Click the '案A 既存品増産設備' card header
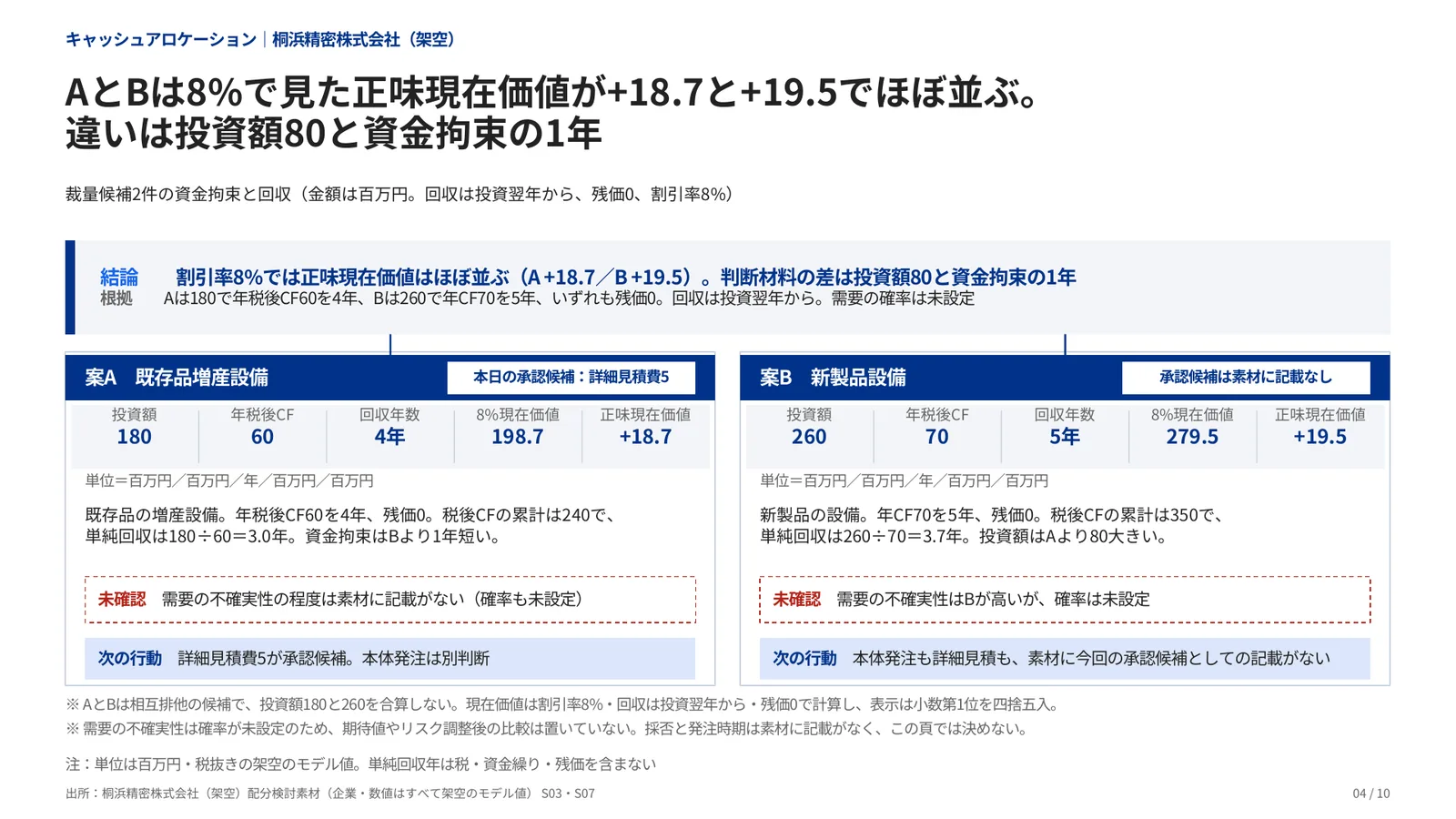 click(390, 377)
